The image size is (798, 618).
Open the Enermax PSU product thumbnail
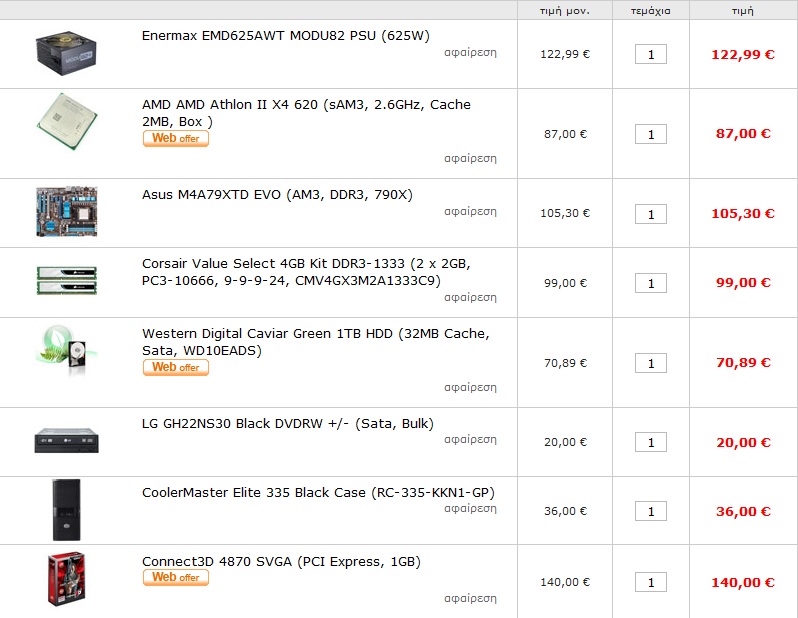coord(66,53)
